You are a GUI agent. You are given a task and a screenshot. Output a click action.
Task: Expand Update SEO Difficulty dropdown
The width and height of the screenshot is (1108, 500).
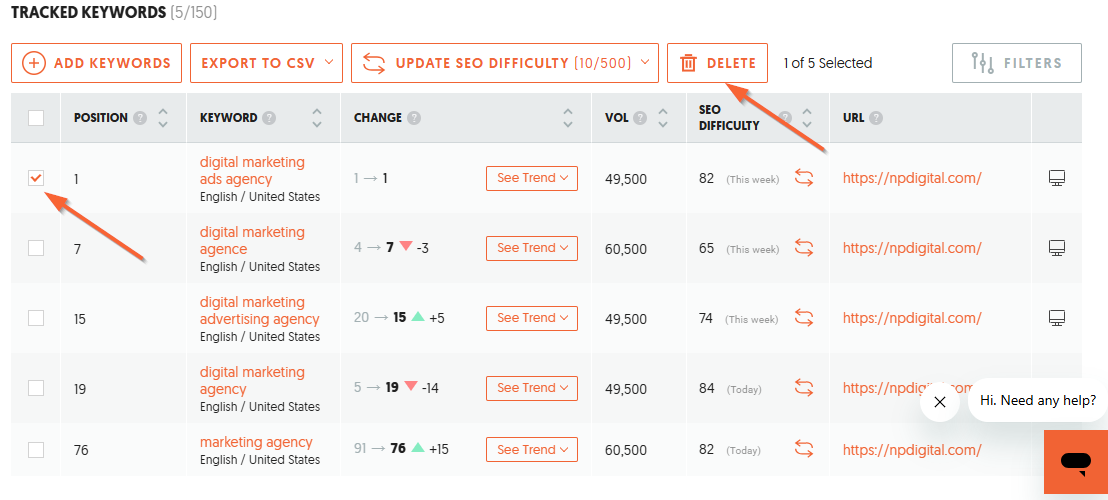point(505,63)
